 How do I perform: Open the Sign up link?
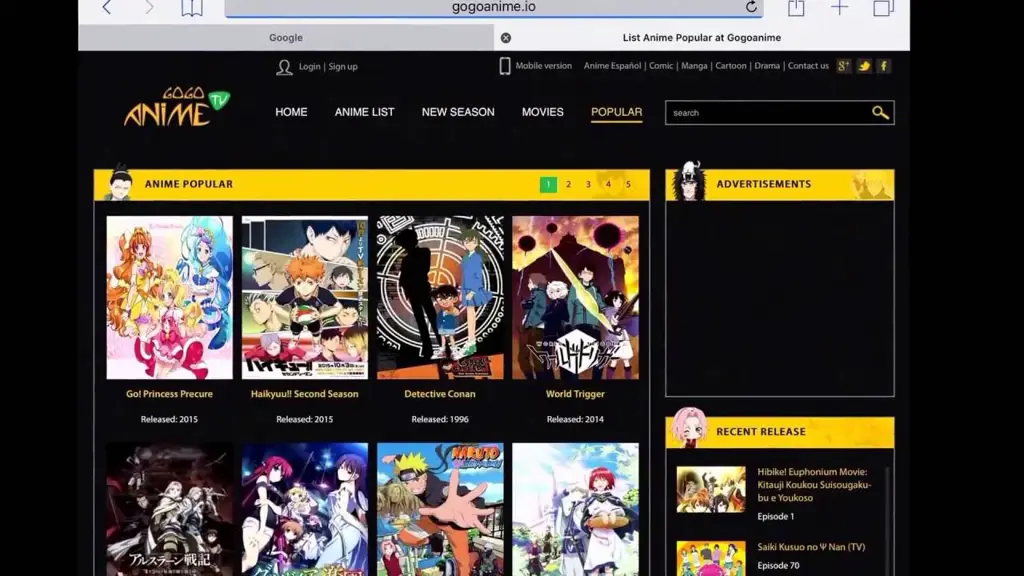click(343, 67)
